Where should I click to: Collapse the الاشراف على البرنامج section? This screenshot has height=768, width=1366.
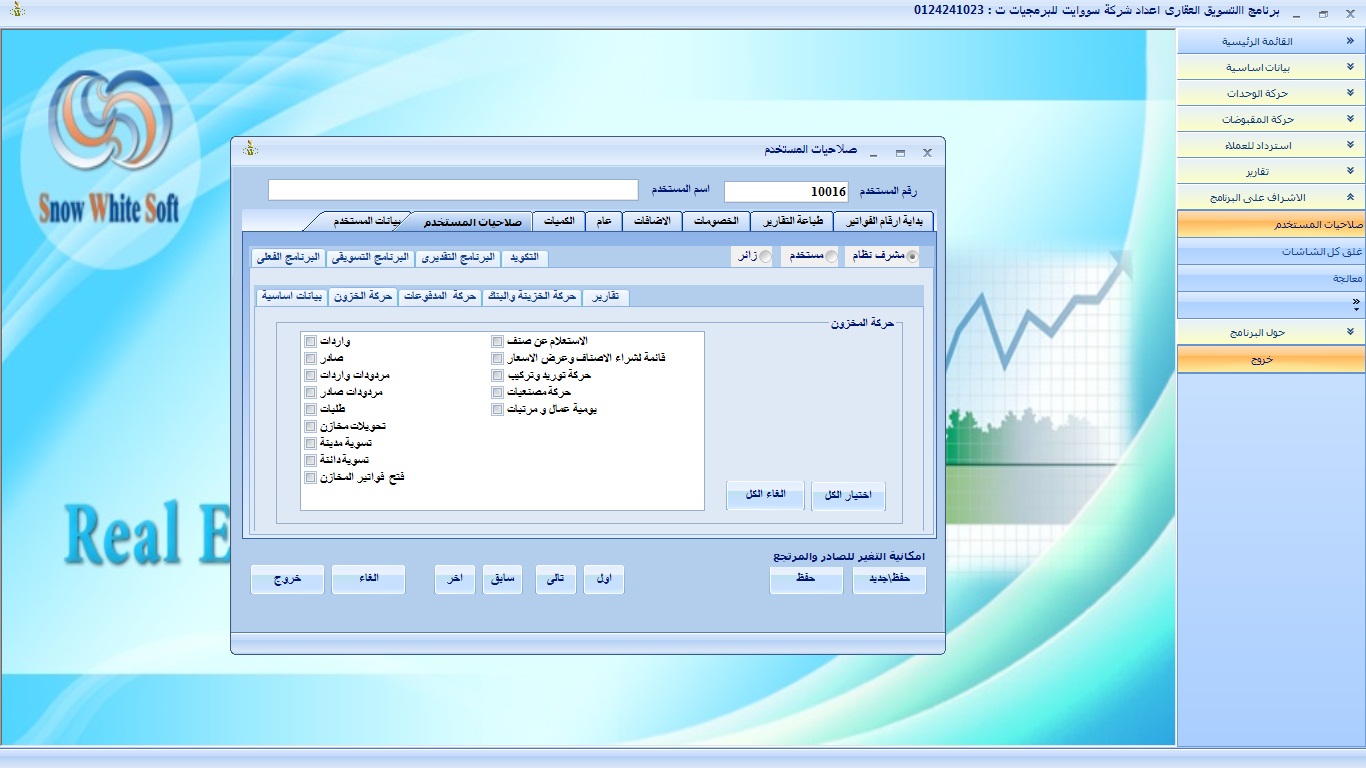pos(1270,198)
